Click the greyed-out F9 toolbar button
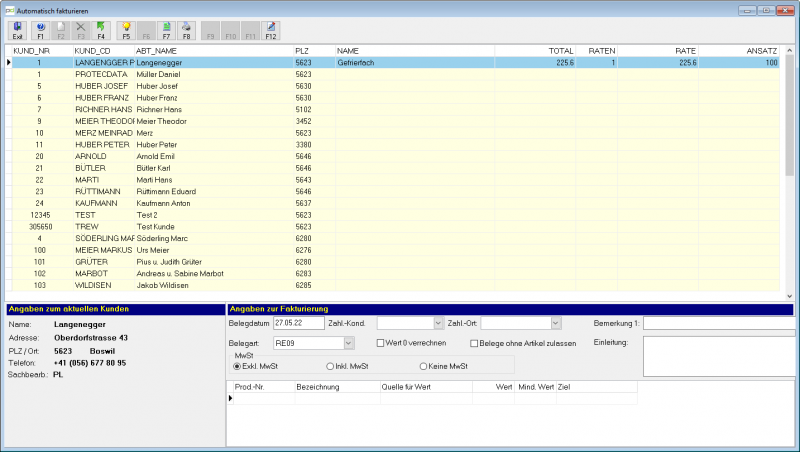The image size is (800, 452). coord(210,31)
